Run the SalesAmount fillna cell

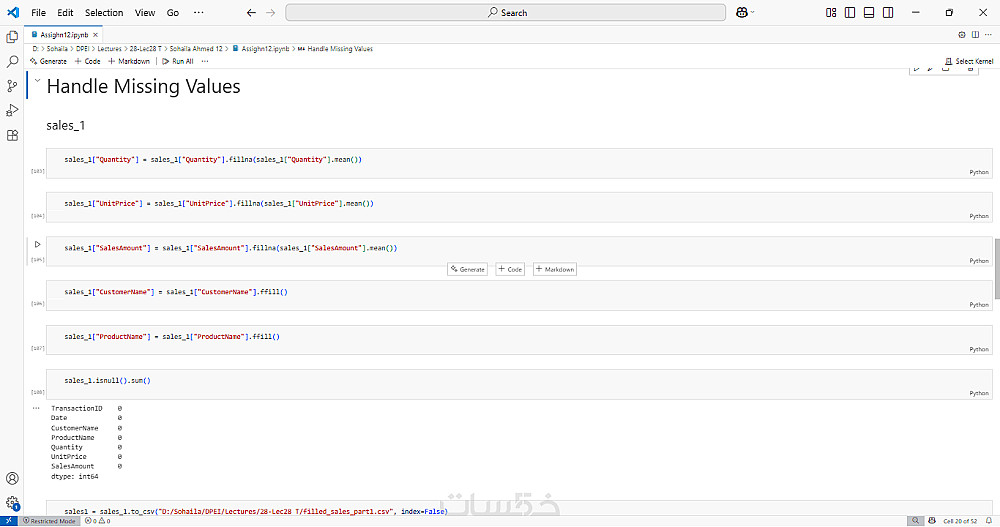tap(37, 244)
